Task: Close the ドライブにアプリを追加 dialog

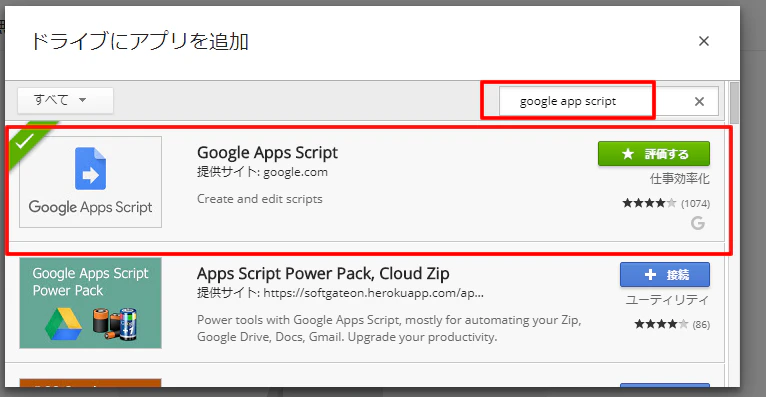Action: coord(703,41)
